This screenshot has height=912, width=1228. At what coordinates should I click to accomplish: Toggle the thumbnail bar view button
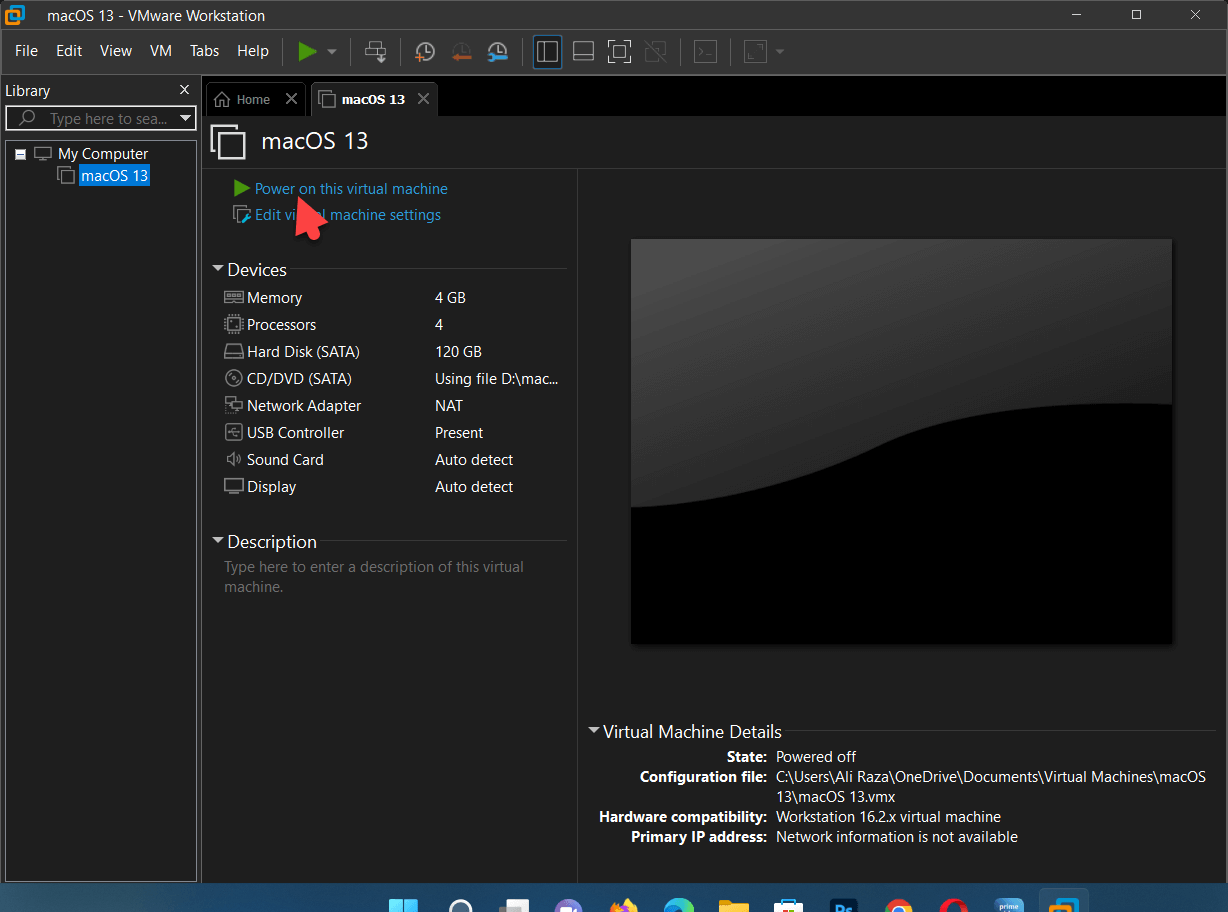[x=583, y=51]
